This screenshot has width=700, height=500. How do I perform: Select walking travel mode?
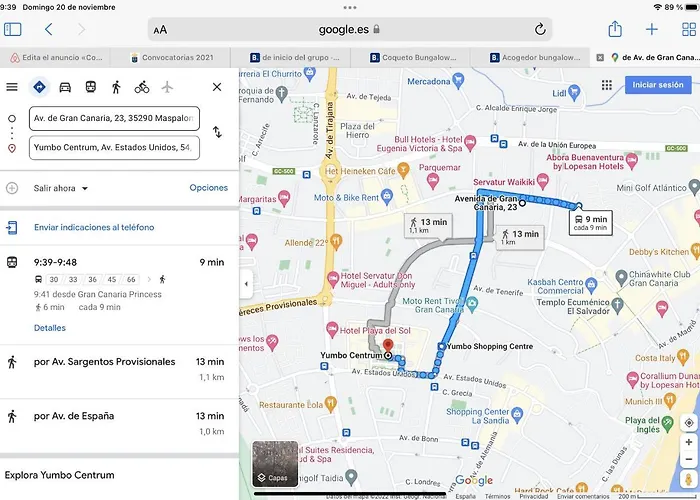point(116,87)
